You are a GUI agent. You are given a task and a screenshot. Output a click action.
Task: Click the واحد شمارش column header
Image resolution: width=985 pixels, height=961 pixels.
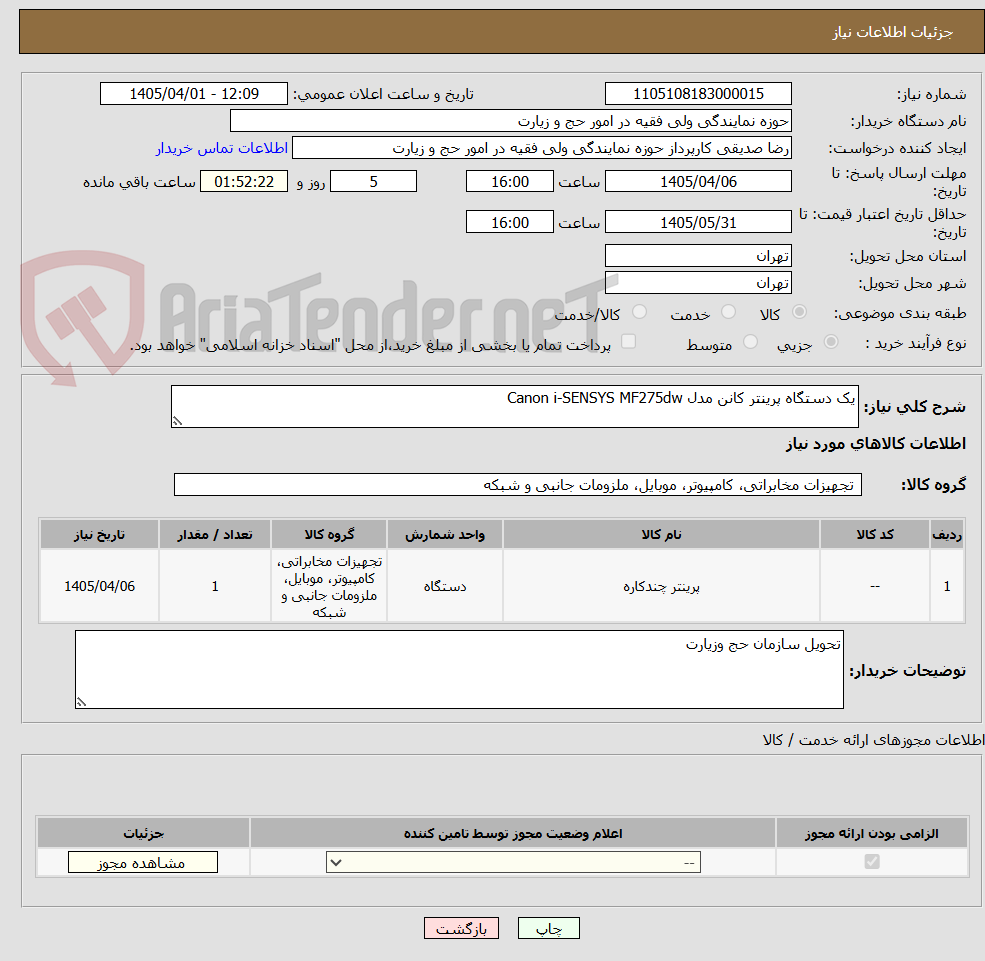coord(445,535)
